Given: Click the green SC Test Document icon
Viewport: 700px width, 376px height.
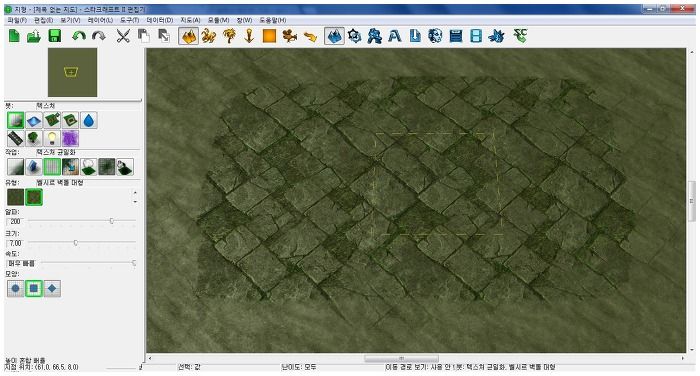Looking at the screenshot, I should coord(521,36).
